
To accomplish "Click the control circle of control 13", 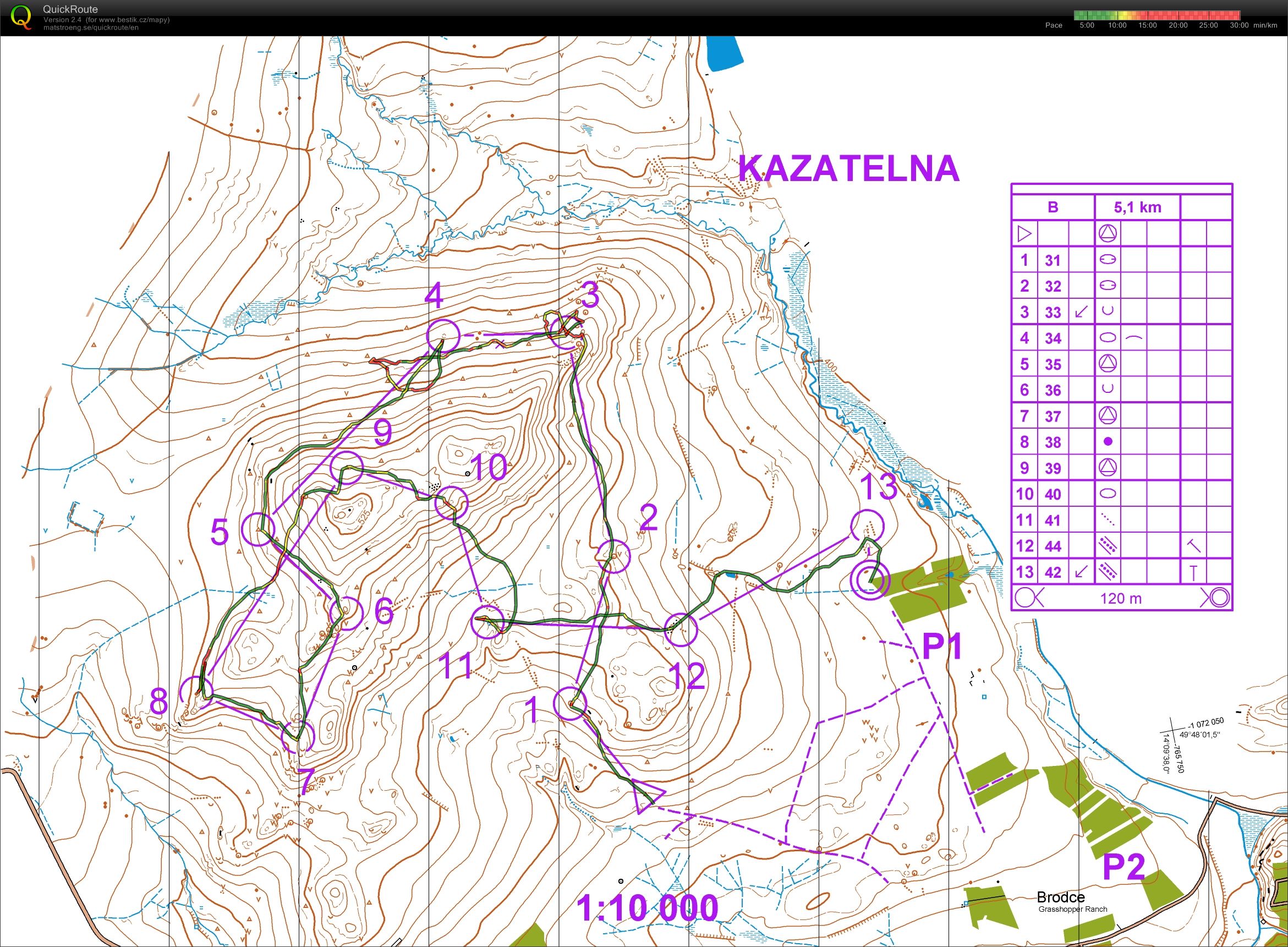I will coord(866,525).
